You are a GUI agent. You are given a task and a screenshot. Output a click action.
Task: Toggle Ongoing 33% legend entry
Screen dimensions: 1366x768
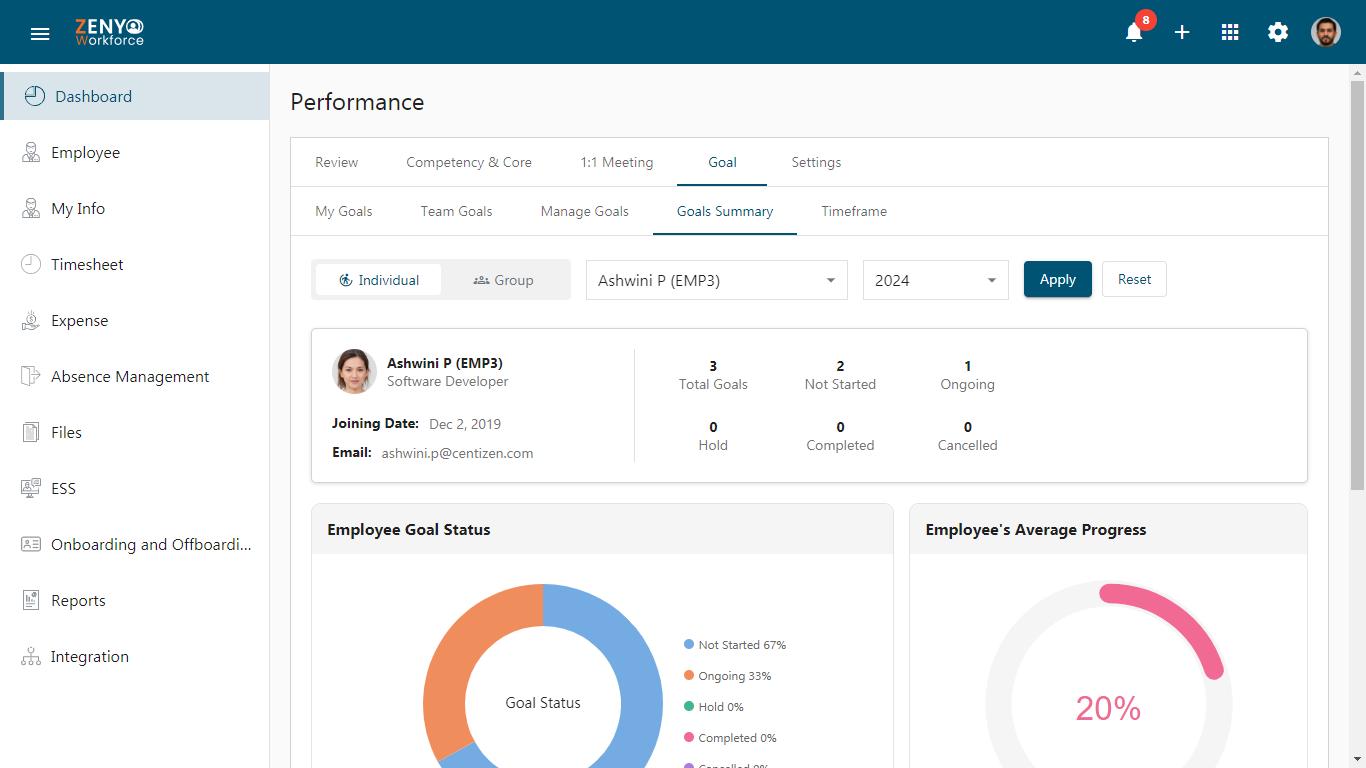pos(728,676)
